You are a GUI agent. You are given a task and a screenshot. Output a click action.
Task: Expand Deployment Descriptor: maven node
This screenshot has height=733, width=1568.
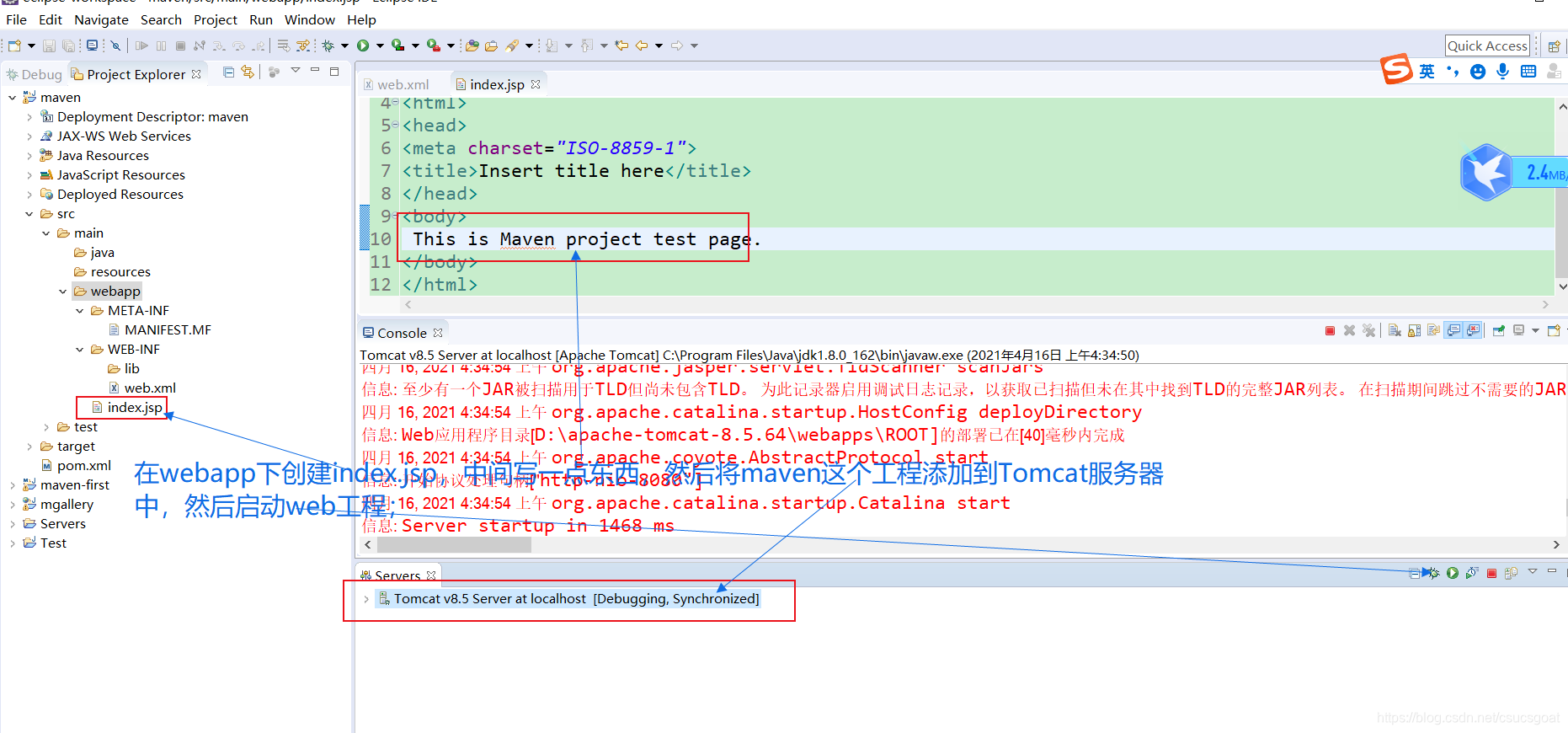[29, 117]
